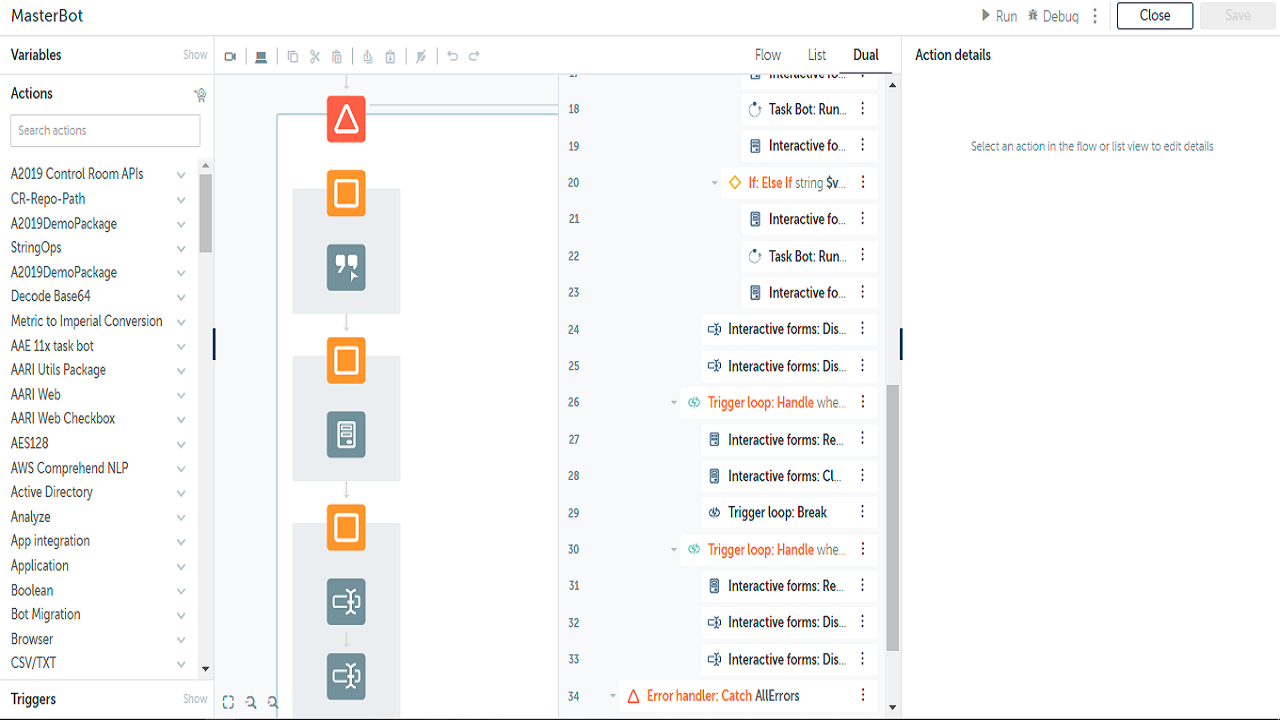The image size is (1280, 720).
Task: Collapse the Error handler Catch block at line 34
Action: (613, 696)
